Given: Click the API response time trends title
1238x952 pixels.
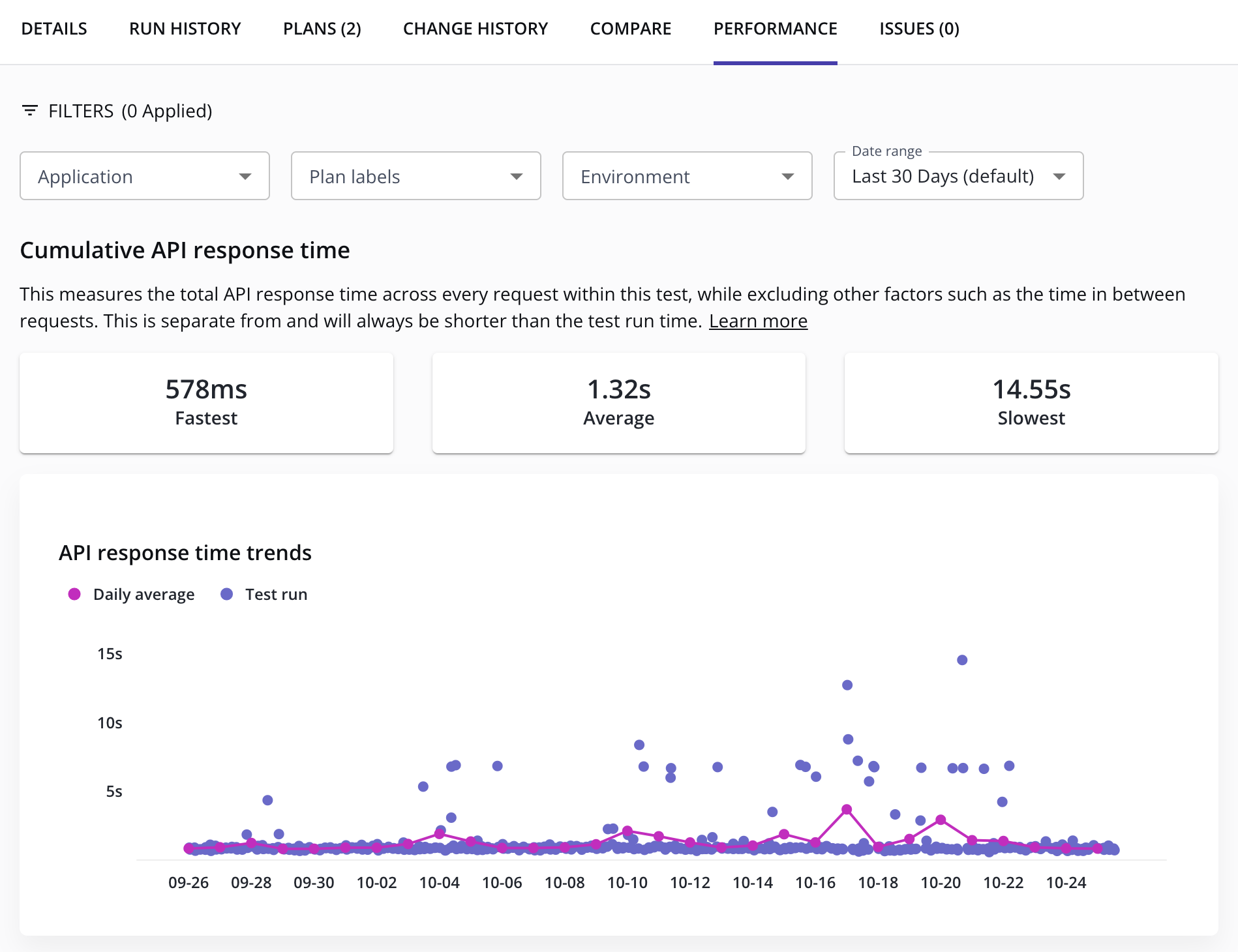Looking at the screenshot, I should [x=185, y=553].
